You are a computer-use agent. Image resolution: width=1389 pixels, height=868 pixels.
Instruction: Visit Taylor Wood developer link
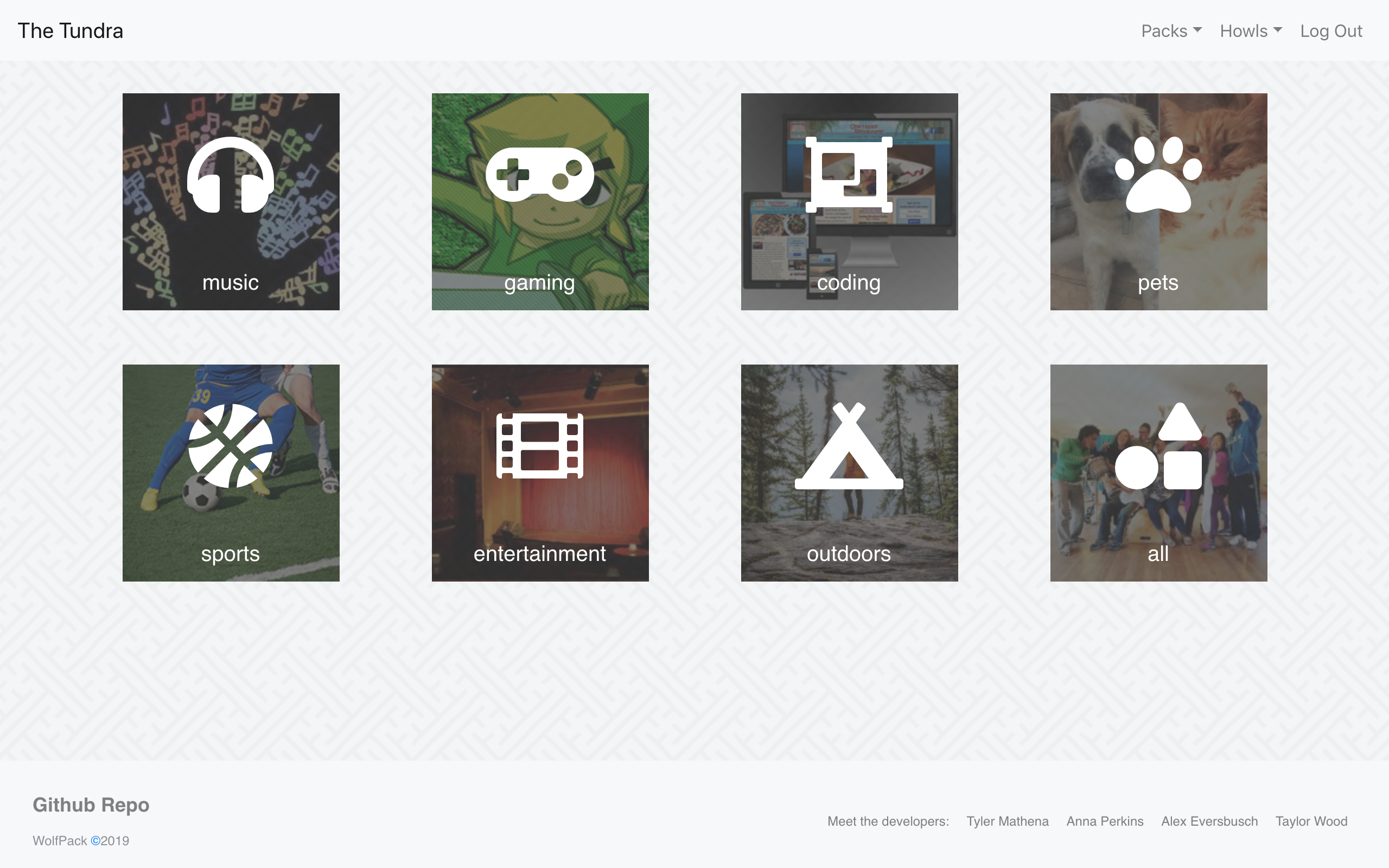coord(1311,821)
